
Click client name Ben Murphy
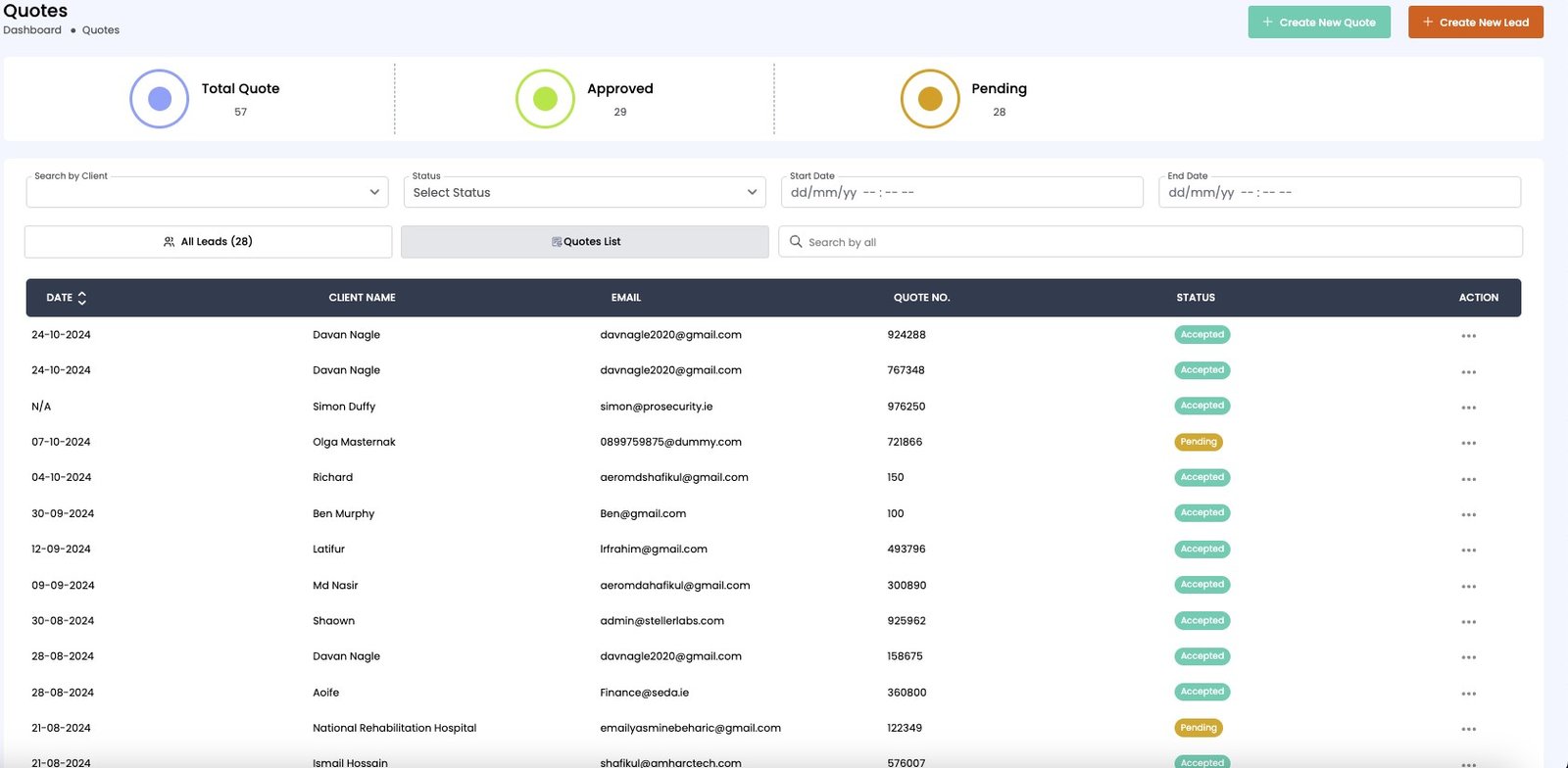(344, 513)
